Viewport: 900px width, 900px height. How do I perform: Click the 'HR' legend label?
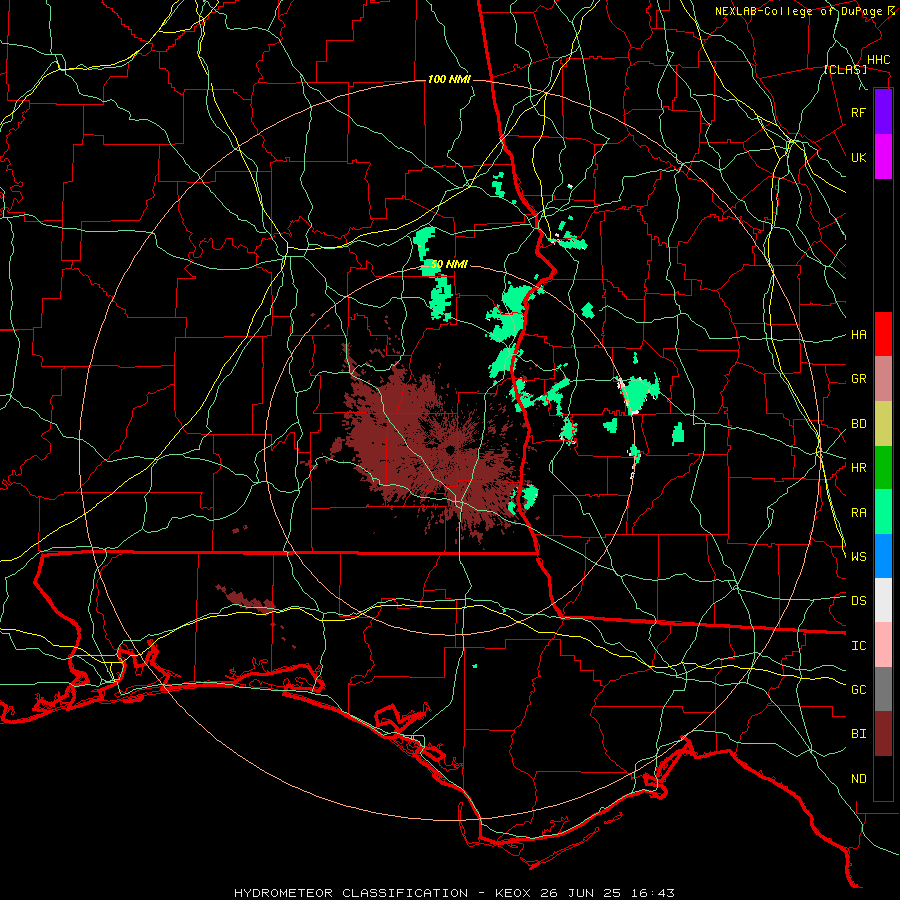(x=858, y=468)
